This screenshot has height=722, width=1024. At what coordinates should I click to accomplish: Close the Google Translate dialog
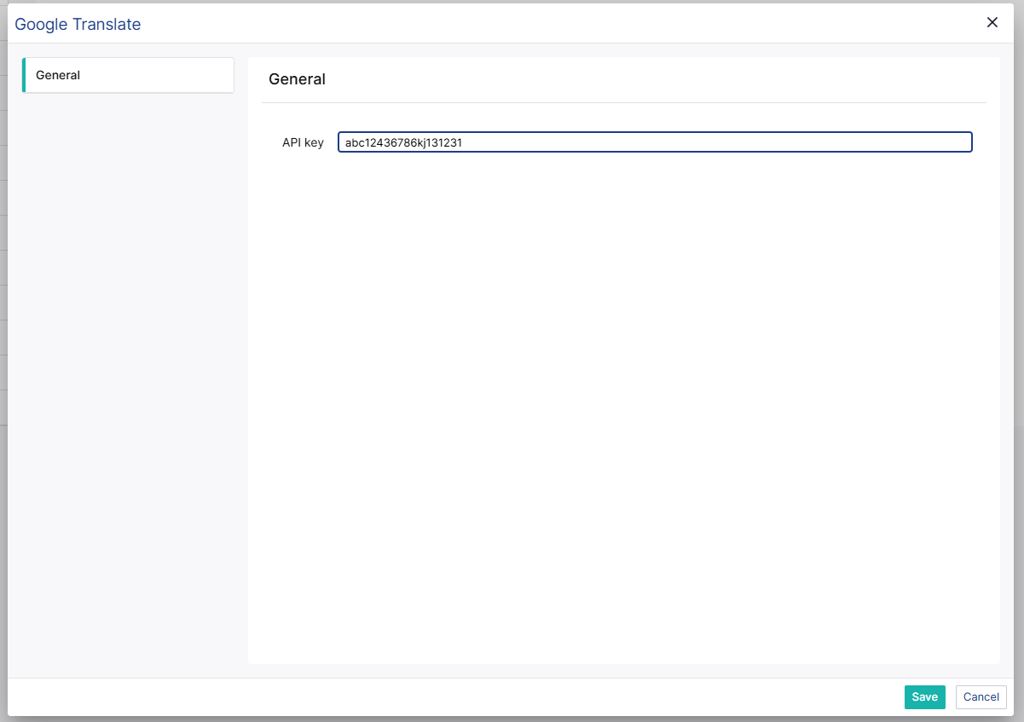coord(992,23)
